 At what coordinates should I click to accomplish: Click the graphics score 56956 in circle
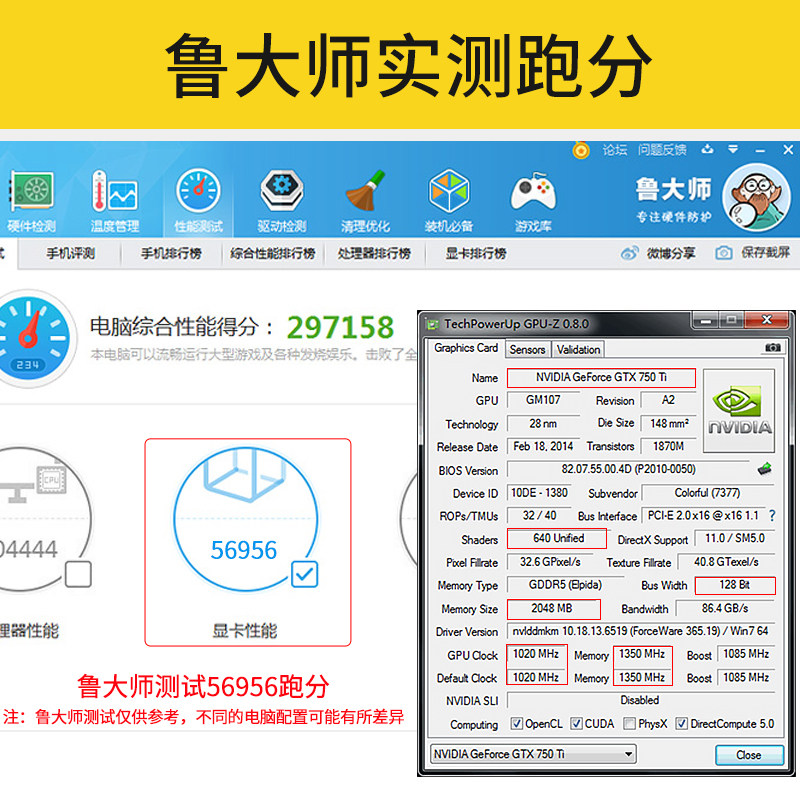click(244, 550)
